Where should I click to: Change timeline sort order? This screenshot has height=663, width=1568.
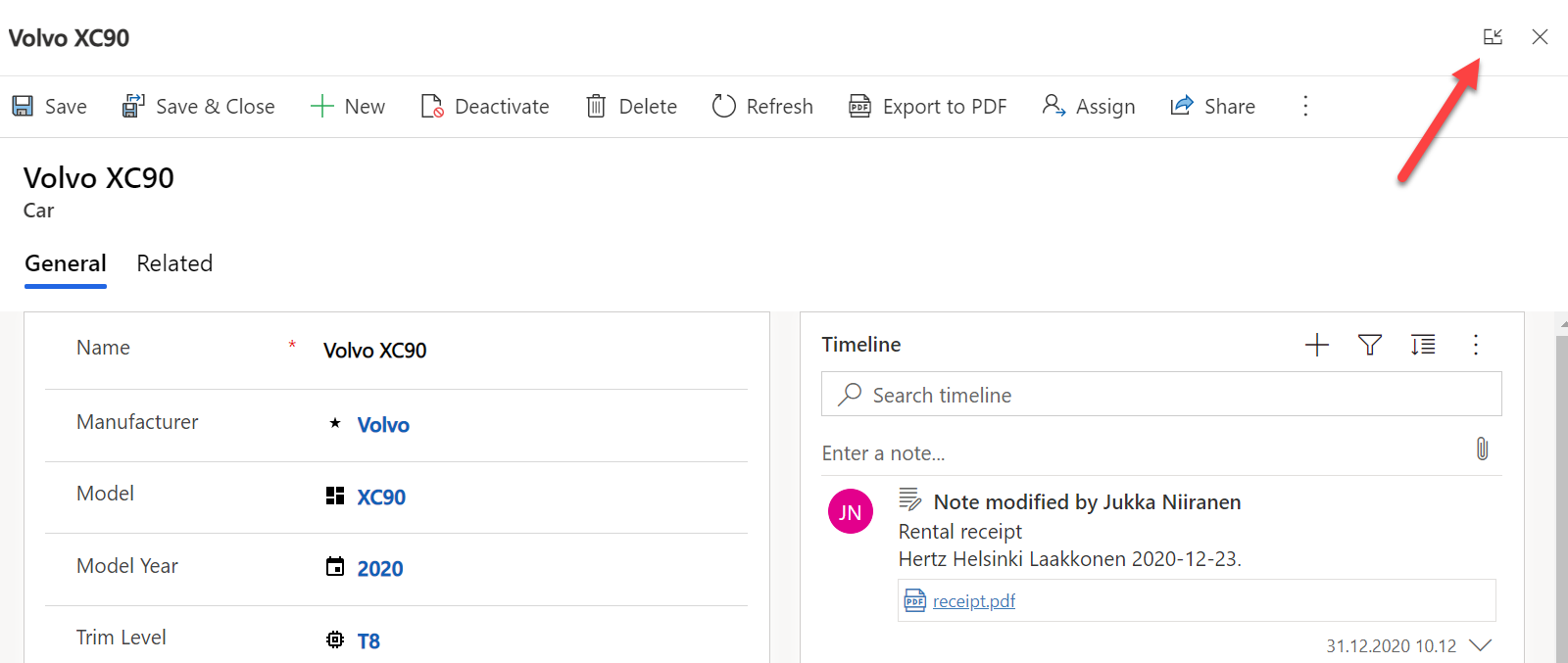[1423, 345]
